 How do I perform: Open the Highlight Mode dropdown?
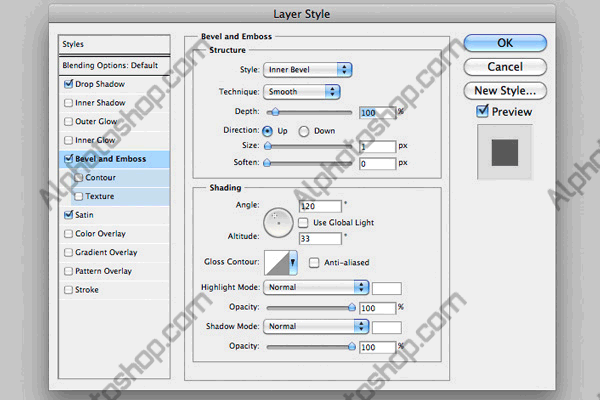click(316, 287)
